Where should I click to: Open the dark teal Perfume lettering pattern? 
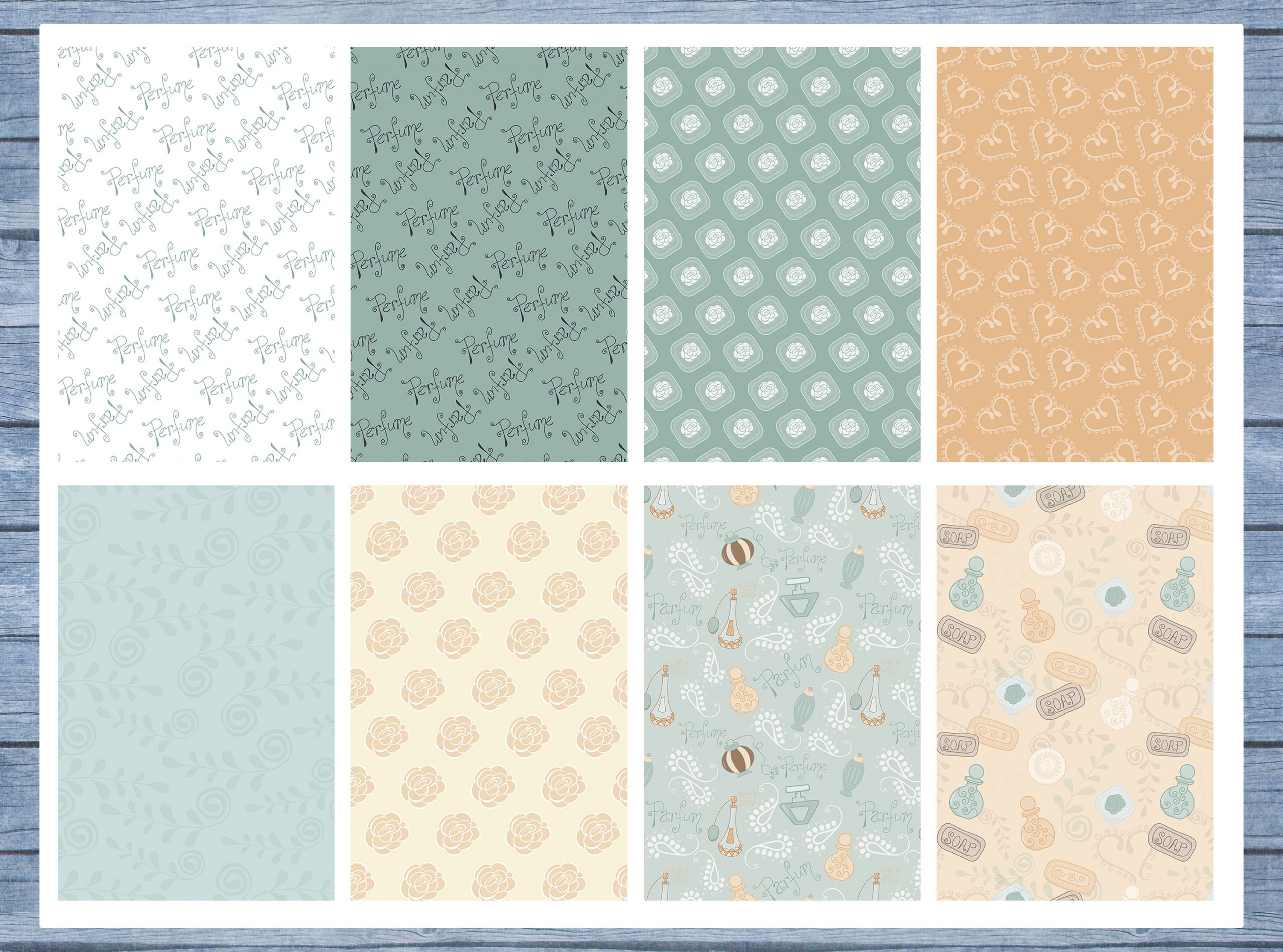click(489, 254)
